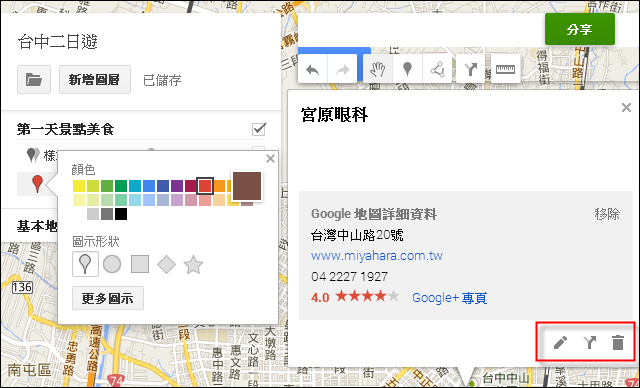The image size is (640, 388).
Task: Click the phone number 04 2227 1927
Action: (349, 277)
